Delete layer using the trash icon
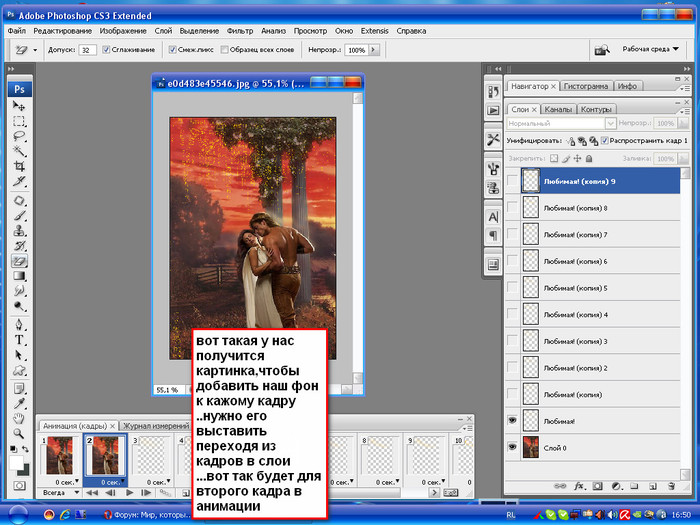The height and width of the screenshot is (525, 700). [671, 486]
